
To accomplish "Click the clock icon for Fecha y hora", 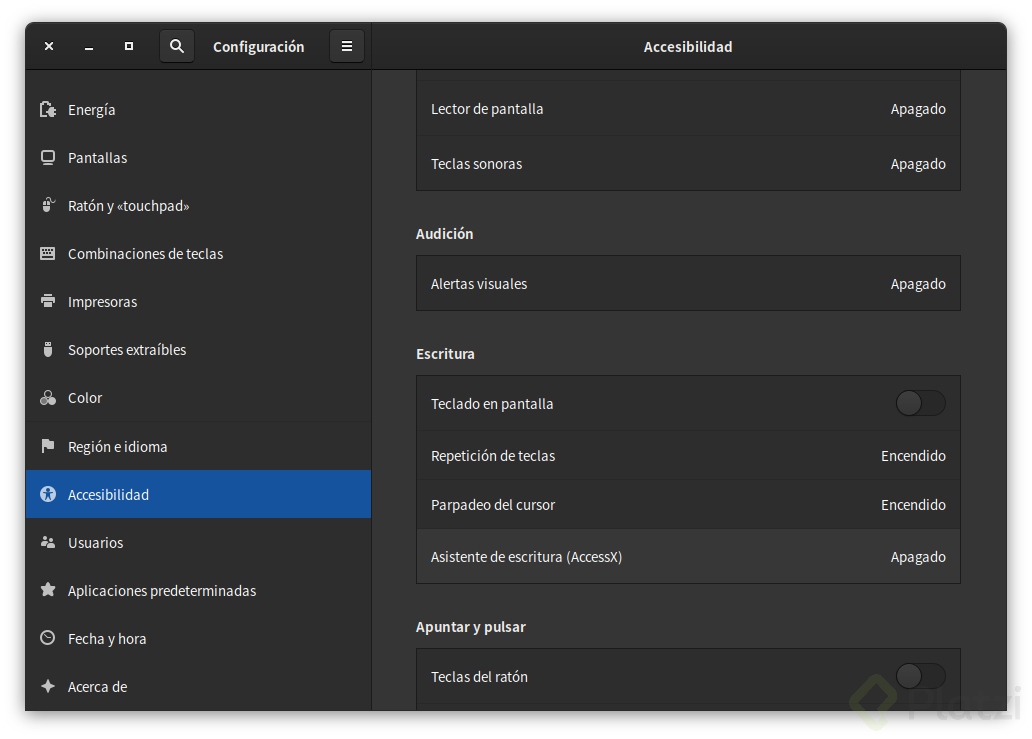I will 47,638.
